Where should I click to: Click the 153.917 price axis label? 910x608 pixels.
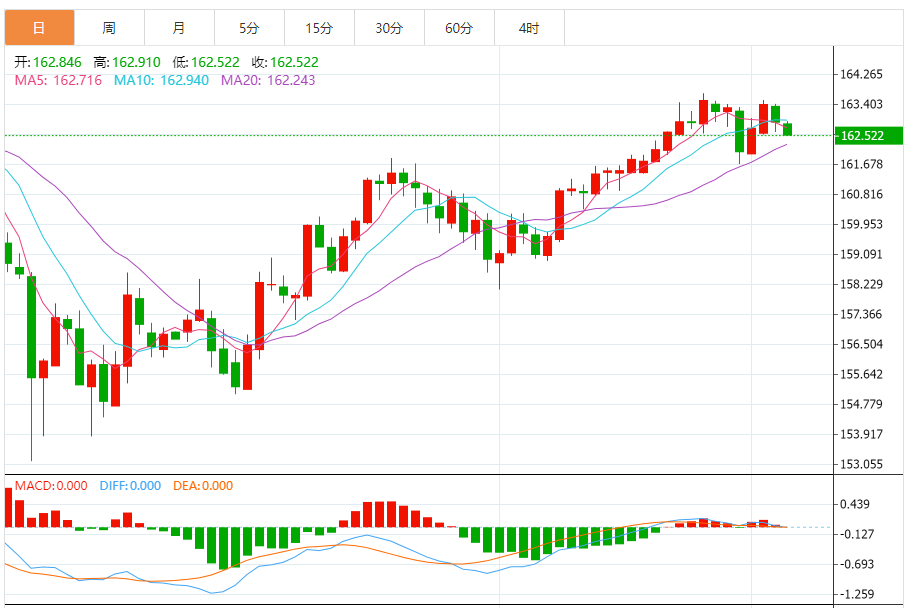click(x=861, y=434)
